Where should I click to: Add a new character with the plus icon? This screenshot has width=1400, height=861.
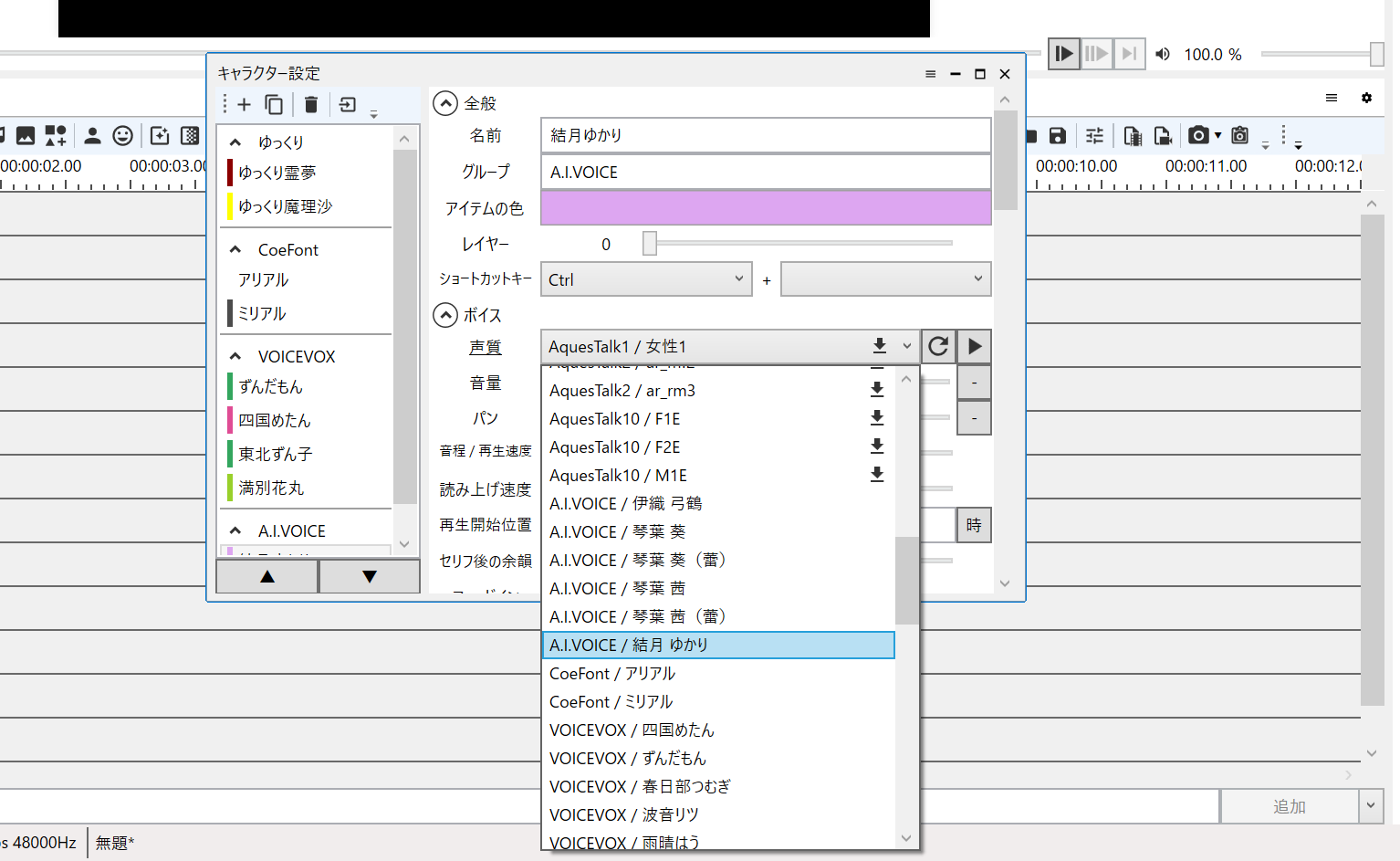click(244, 105)
